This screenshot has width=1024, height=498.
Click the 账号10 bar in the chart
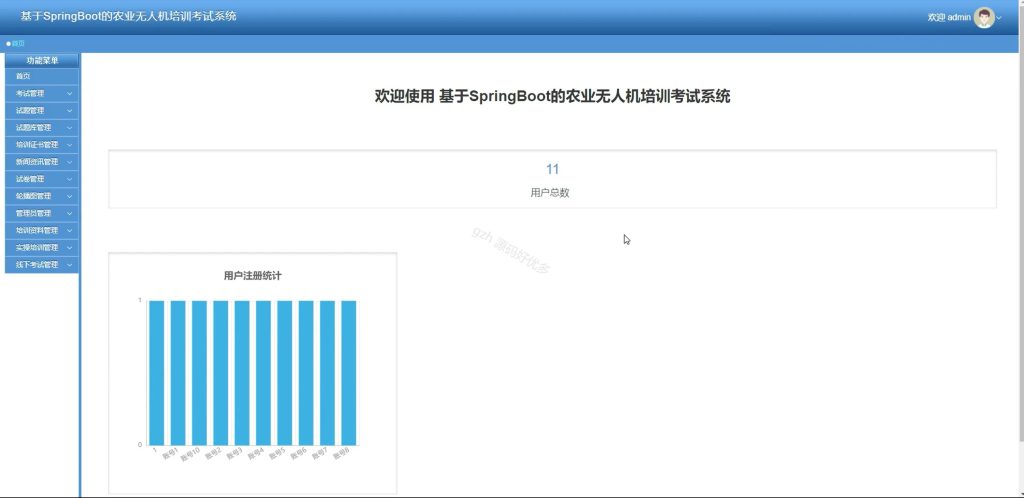coord(199,373)
